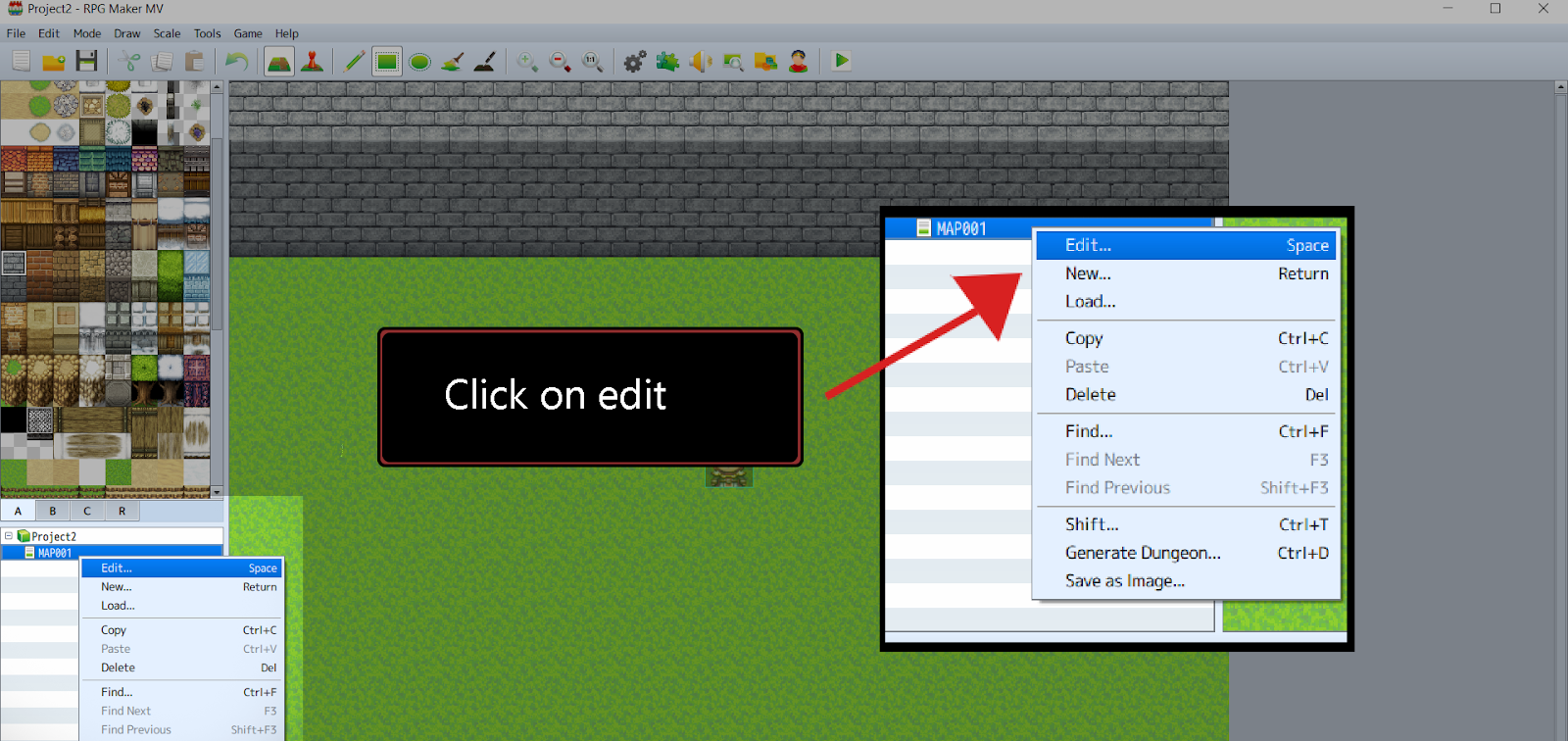
Task: Choose Edit... in the left context menu
Action: [181, 568]
